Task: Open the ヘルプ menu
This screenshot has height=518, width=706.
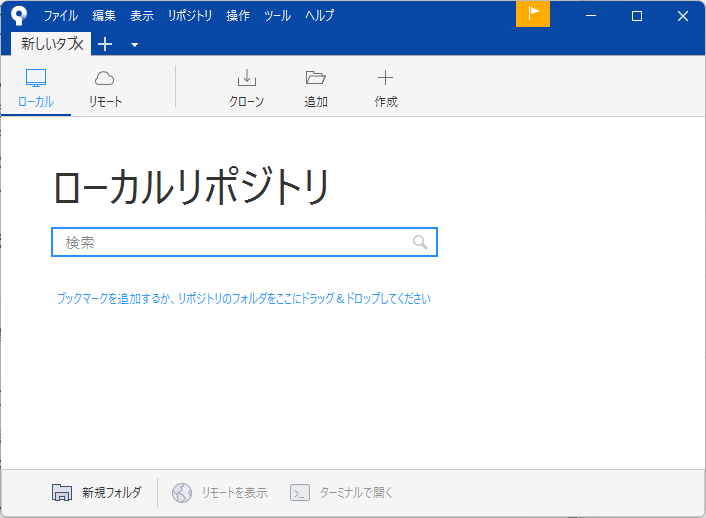Action: [319, 16]
